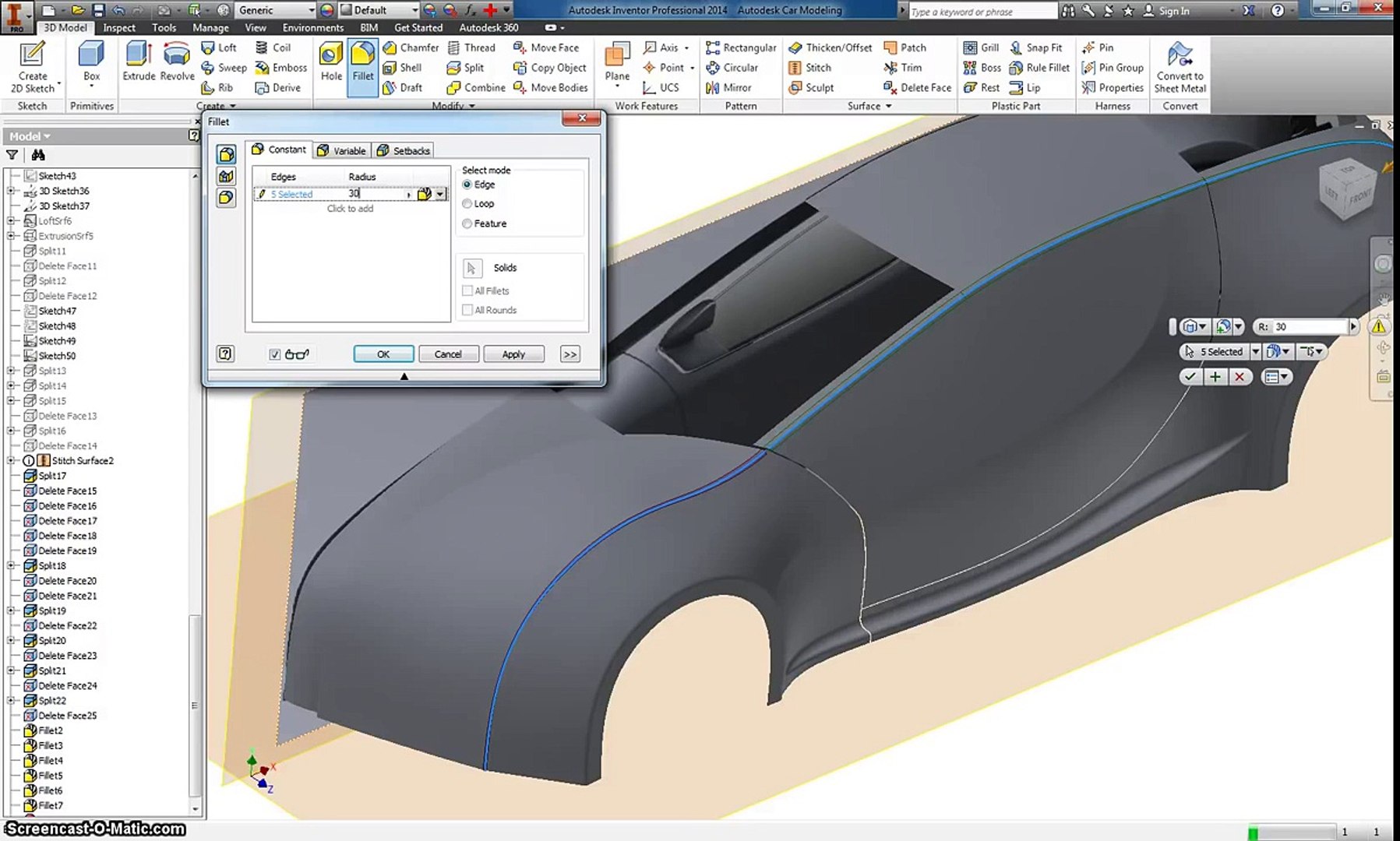Choose the Loft tool
The height and width of the screenshot is (841, 1400).
(219, 48)
